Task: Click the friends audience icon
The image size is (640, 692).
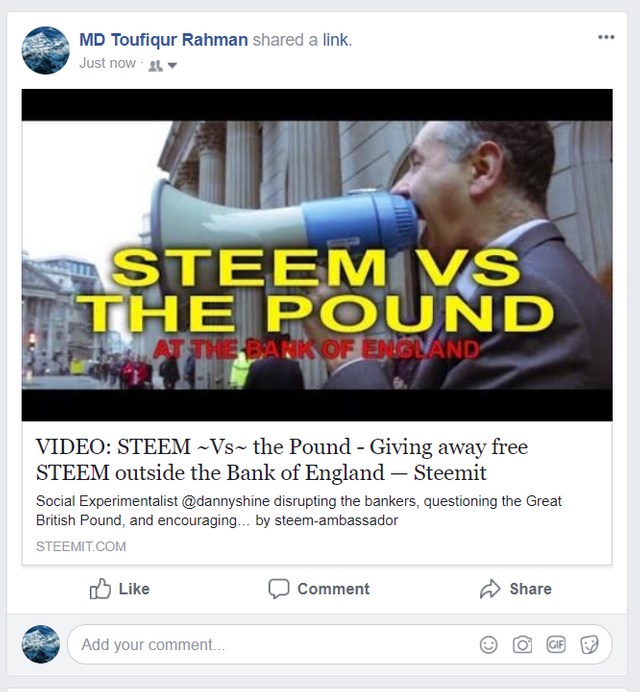Action: (155, 66)
